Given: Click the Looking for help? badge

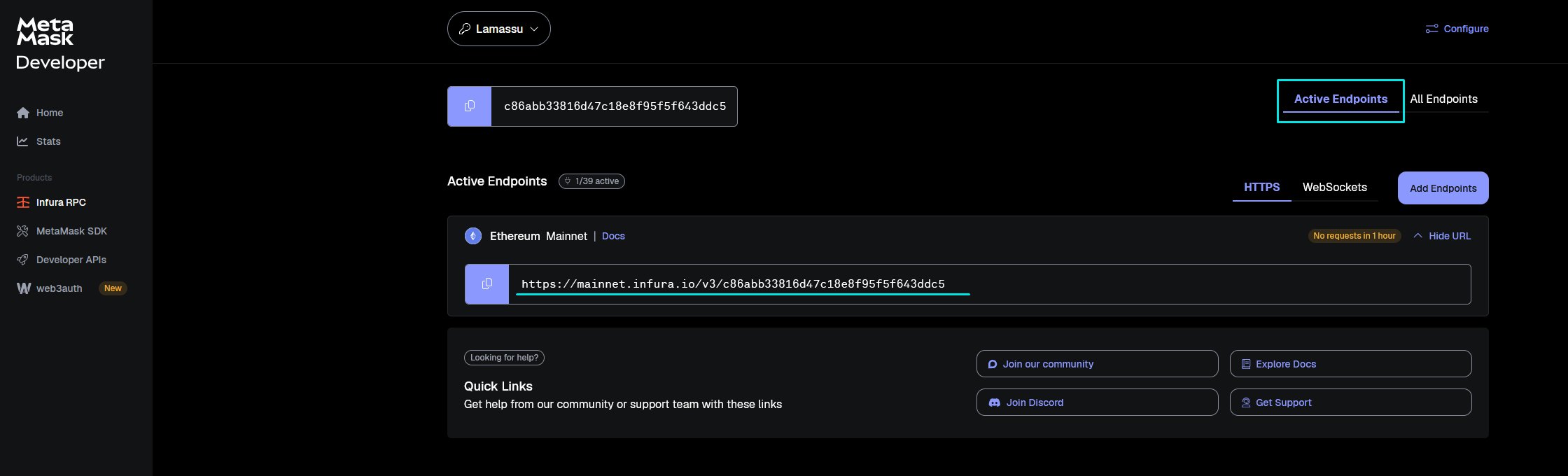Looking at the screenshot, I should (504, 358).
